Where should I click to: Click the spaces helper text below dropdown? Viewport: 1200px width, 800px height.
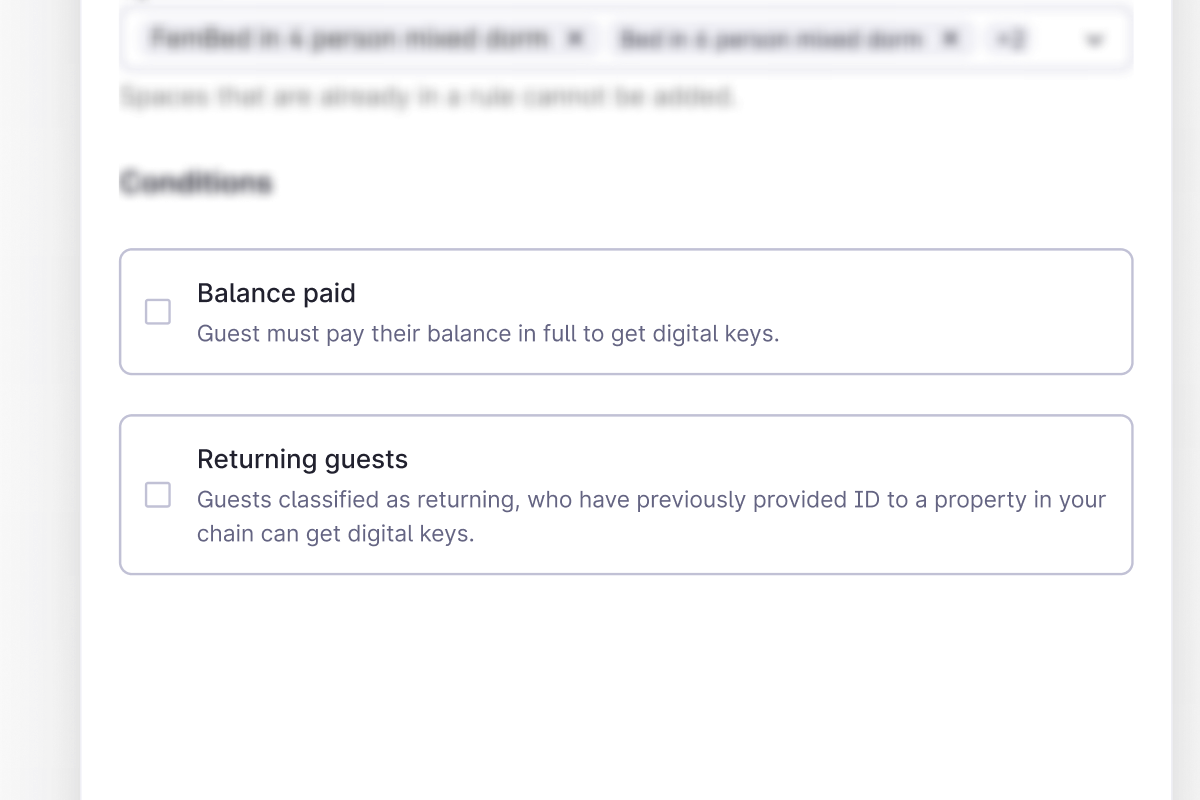tap(427, 97)
